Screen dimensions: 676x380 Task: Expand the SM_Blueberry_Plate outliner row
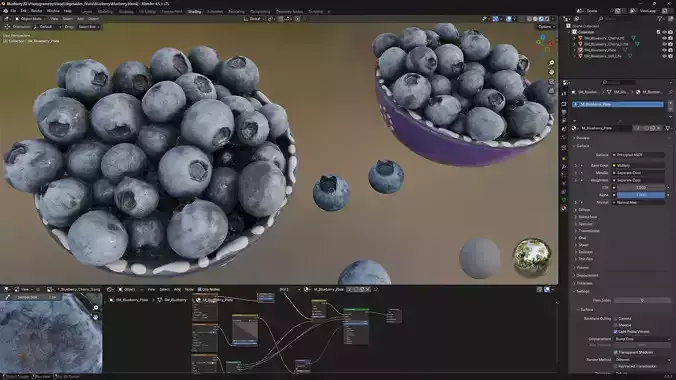[x=575, y=50]
